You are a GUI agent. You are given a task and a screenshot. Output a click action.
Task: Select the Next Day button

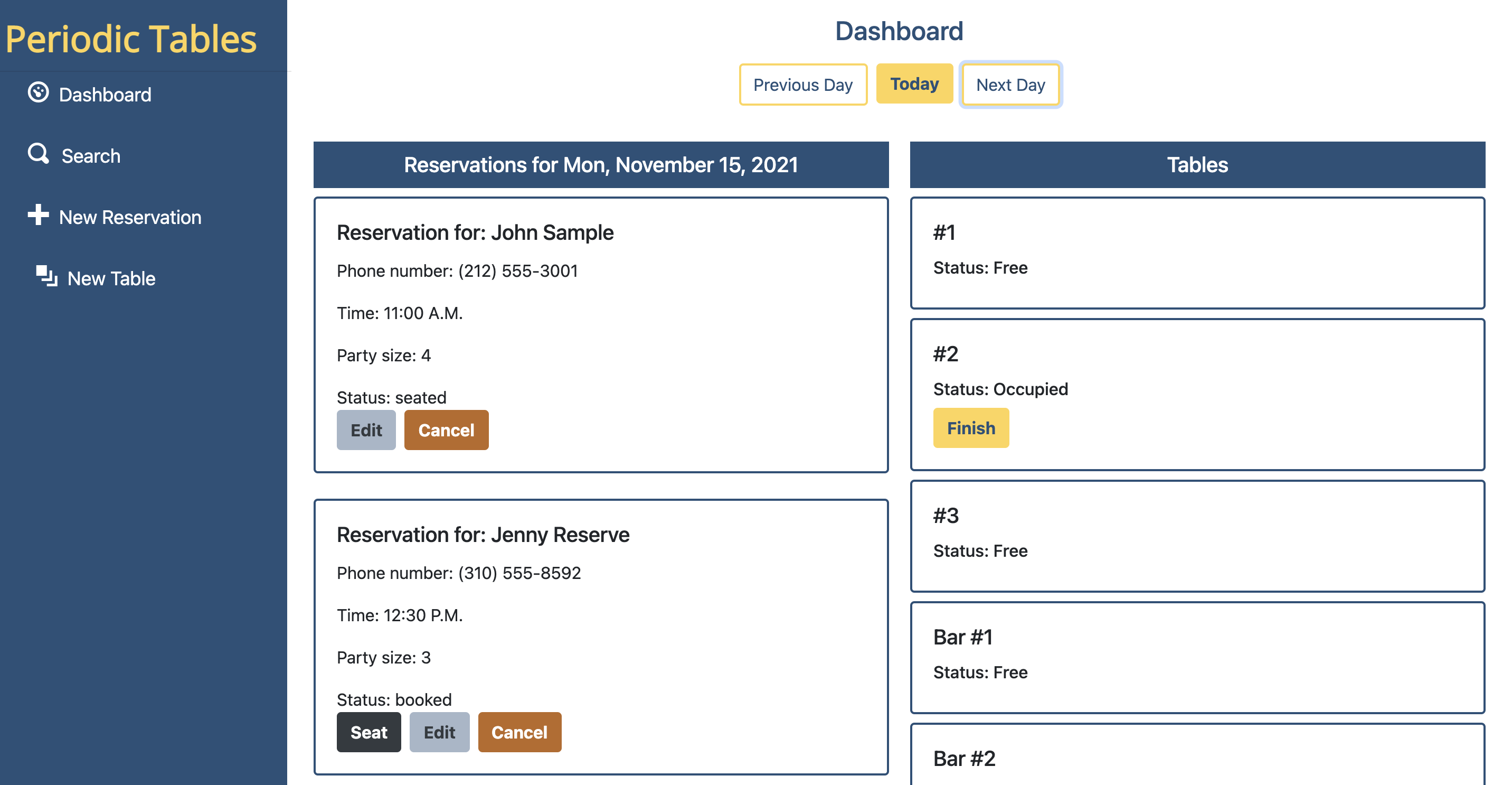point(1011,84)
